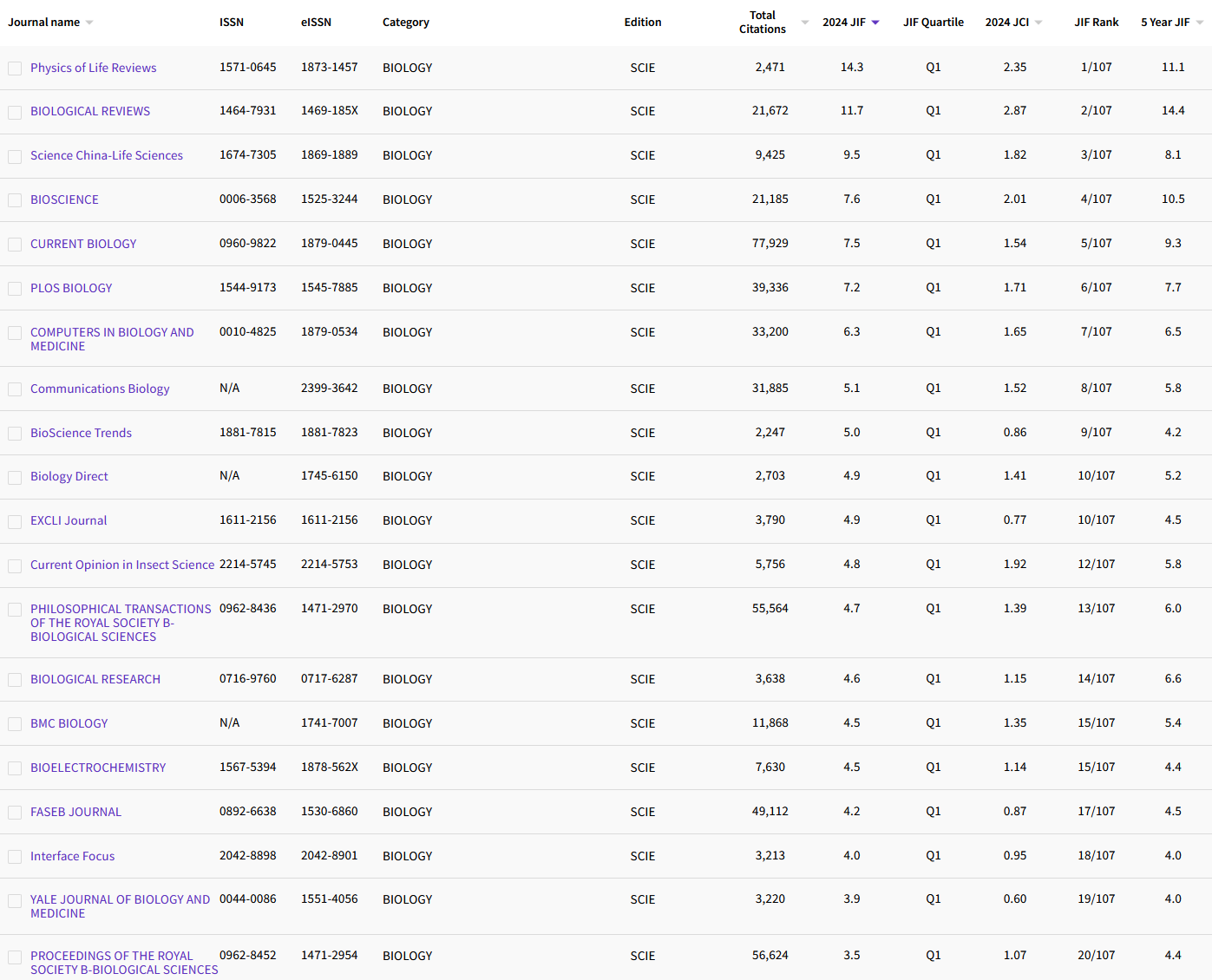This screenshot has width=1212, height=980.
Task: Check Computers in Biology and Medicine checkbox
Action: [15, 333]
